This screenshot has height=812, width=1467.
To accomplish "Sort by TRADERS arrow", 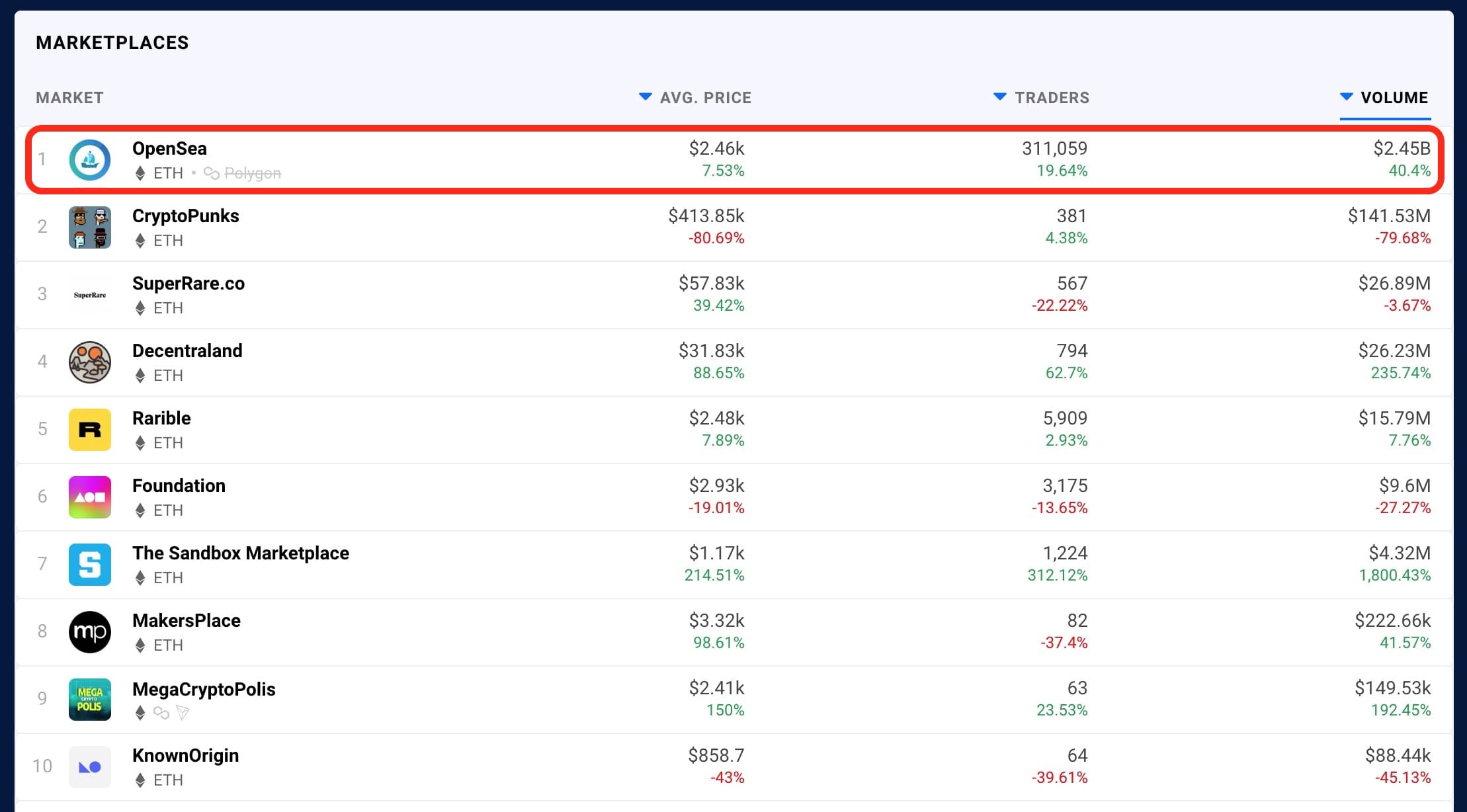I will [x=1000, y=97].
